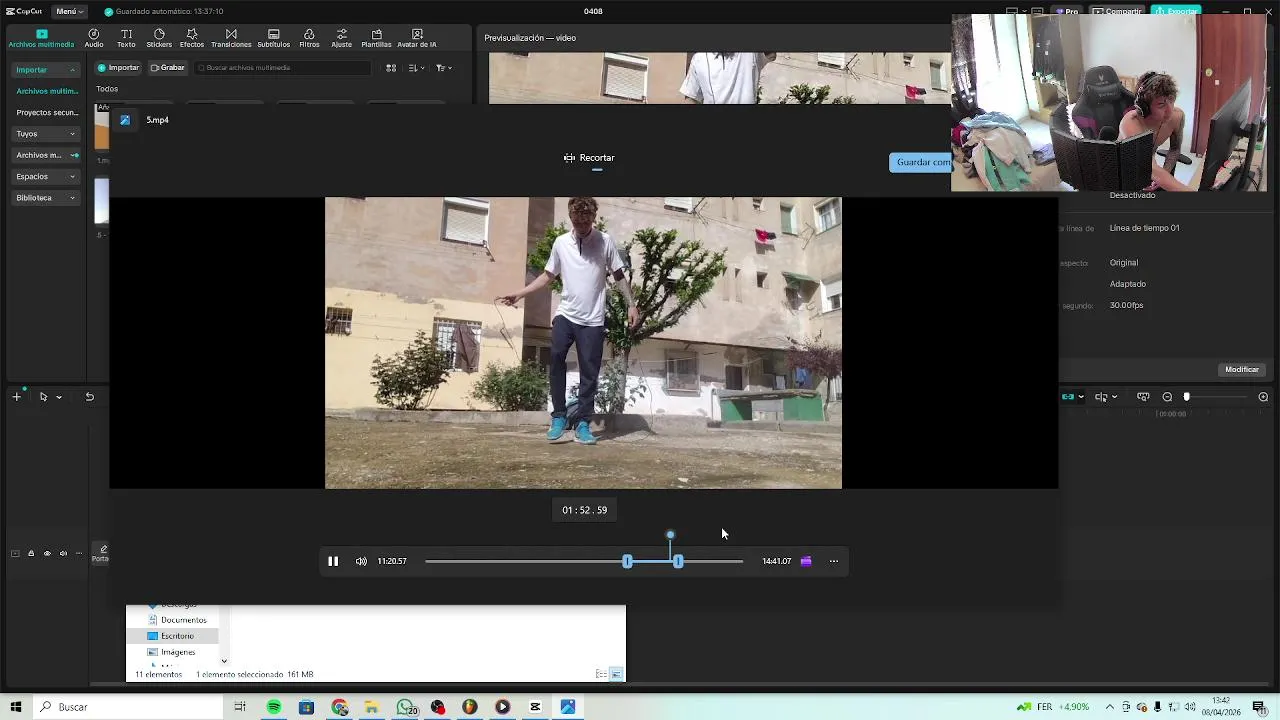Click the Importar button with plus icon

click(118, 68)
